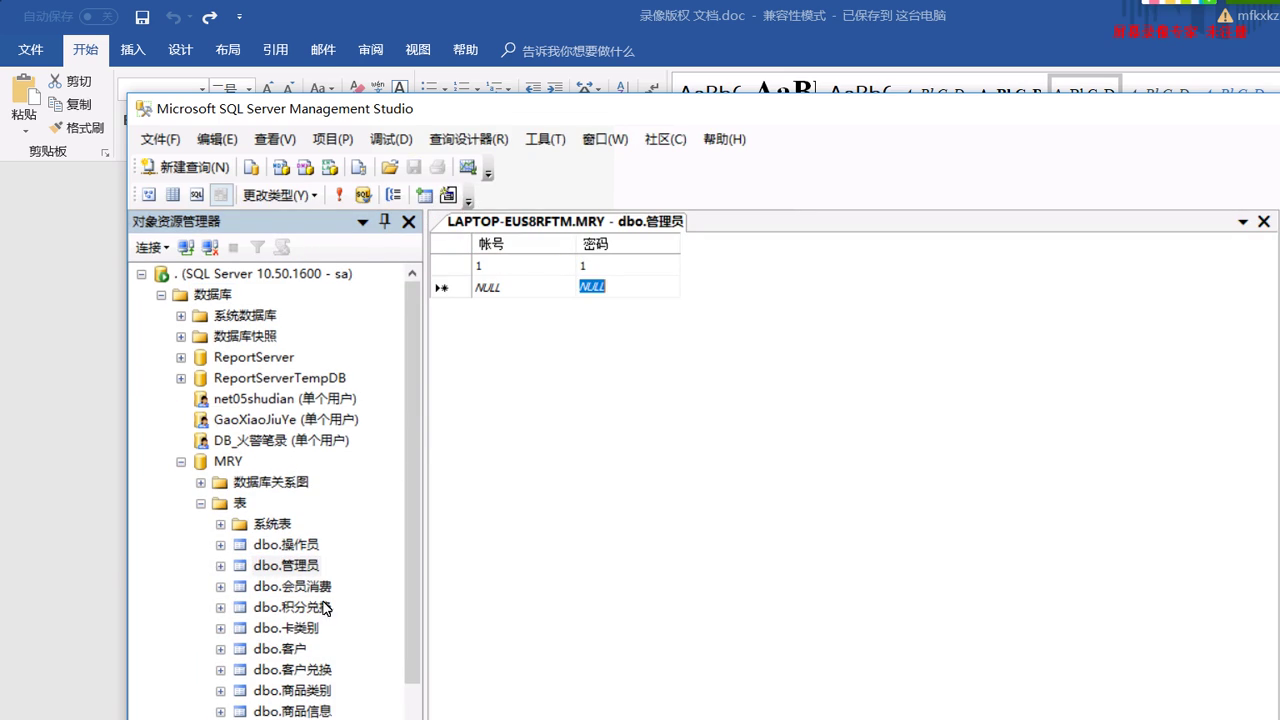
Task: Open the 查看(V) menu in SSMS
Action: pos(275,139)
